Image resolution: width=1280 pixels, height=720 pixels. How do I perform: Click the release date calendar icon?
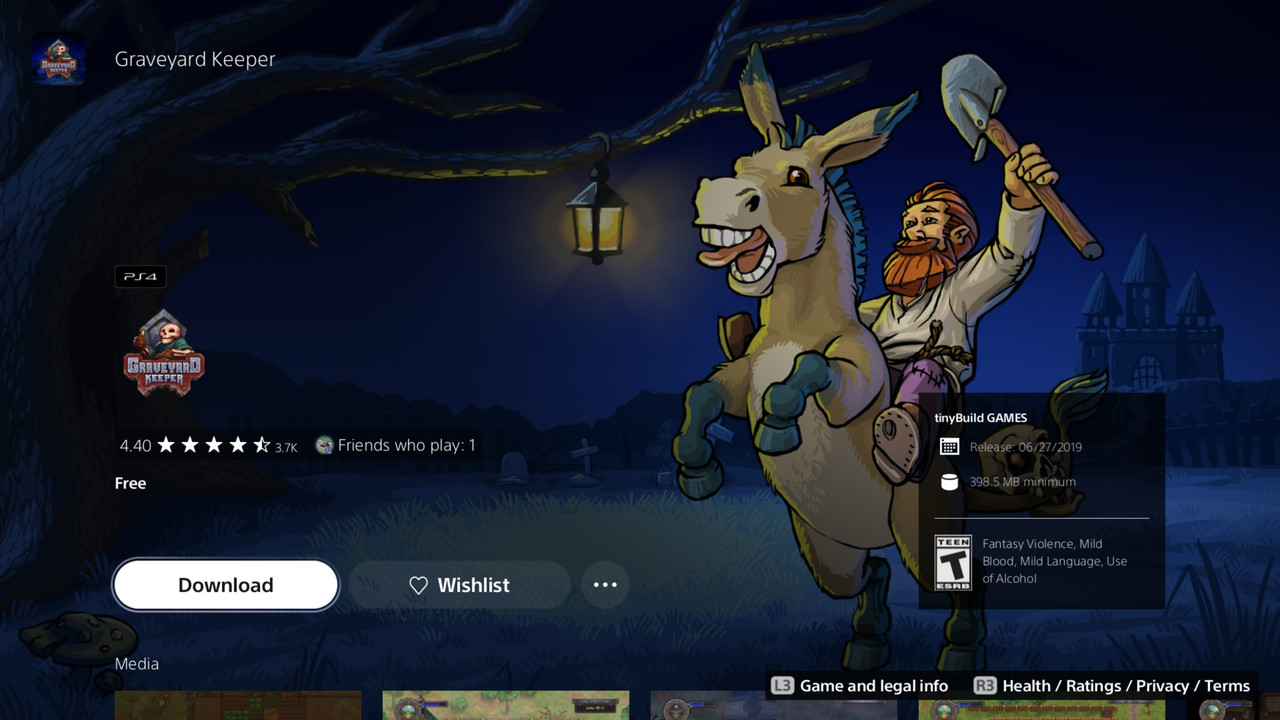pyautogui.click(x=949, y=447)
